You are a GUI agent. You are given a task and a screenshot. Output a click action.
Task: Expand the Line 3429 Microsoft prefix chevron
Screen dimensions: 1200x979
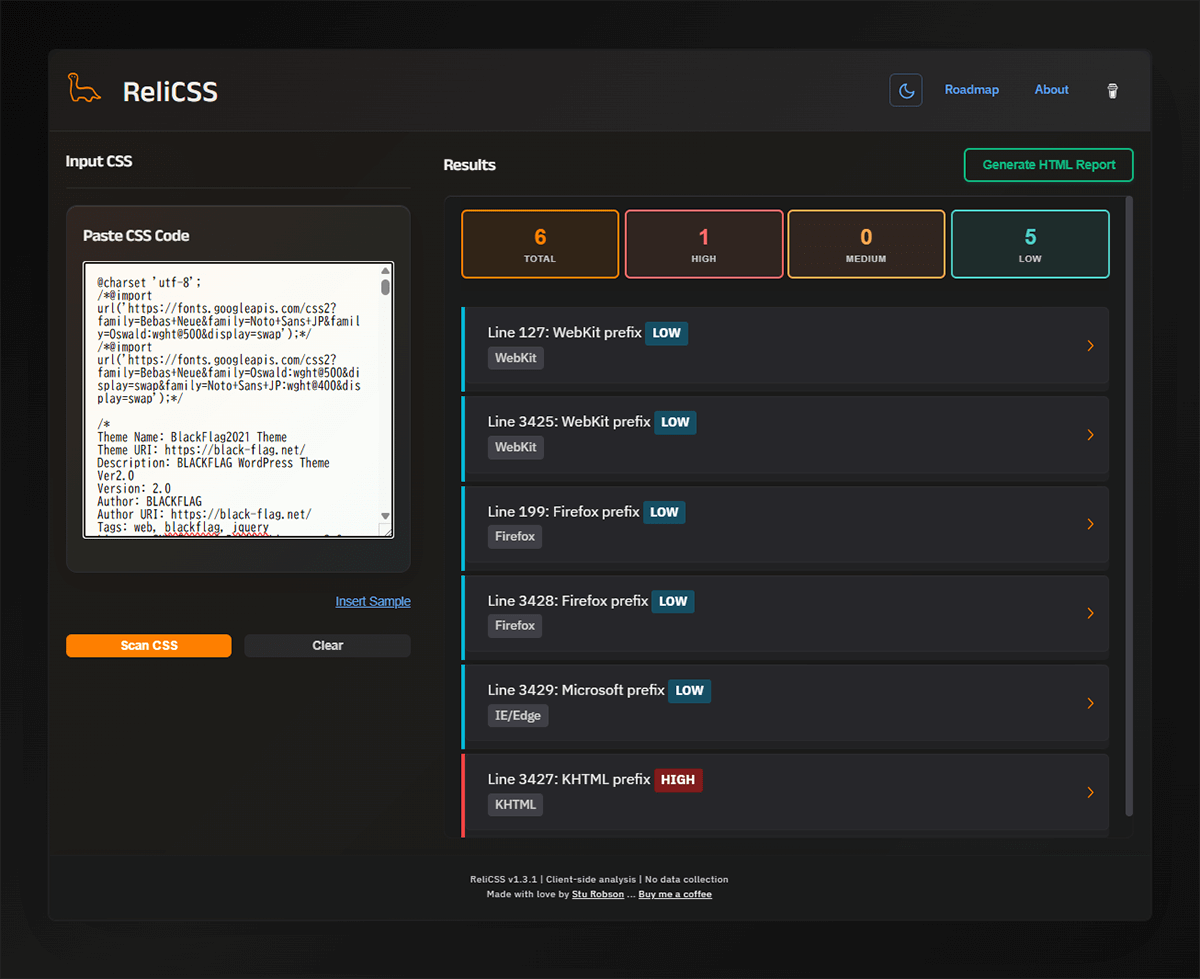pos(1090,703)
